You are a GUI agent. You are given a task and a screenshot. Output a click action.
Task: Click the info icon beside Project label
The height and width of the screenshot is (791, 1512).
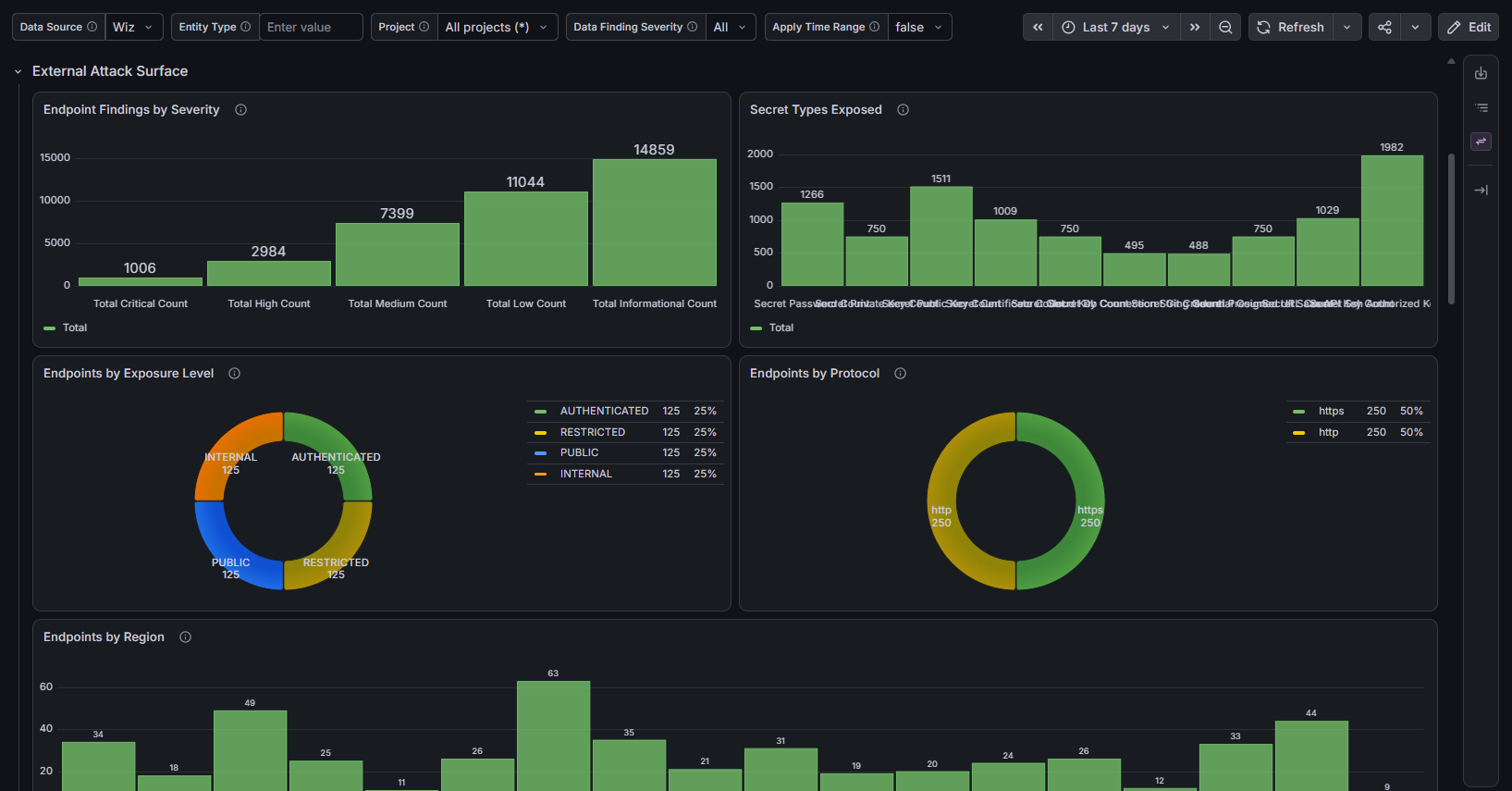pos(424,27)
